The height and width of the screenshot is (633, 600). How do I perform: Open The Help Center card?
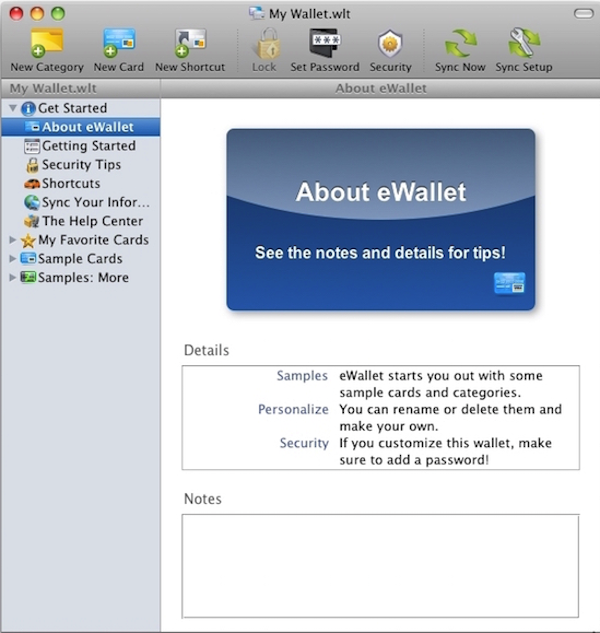pos(80,221)
